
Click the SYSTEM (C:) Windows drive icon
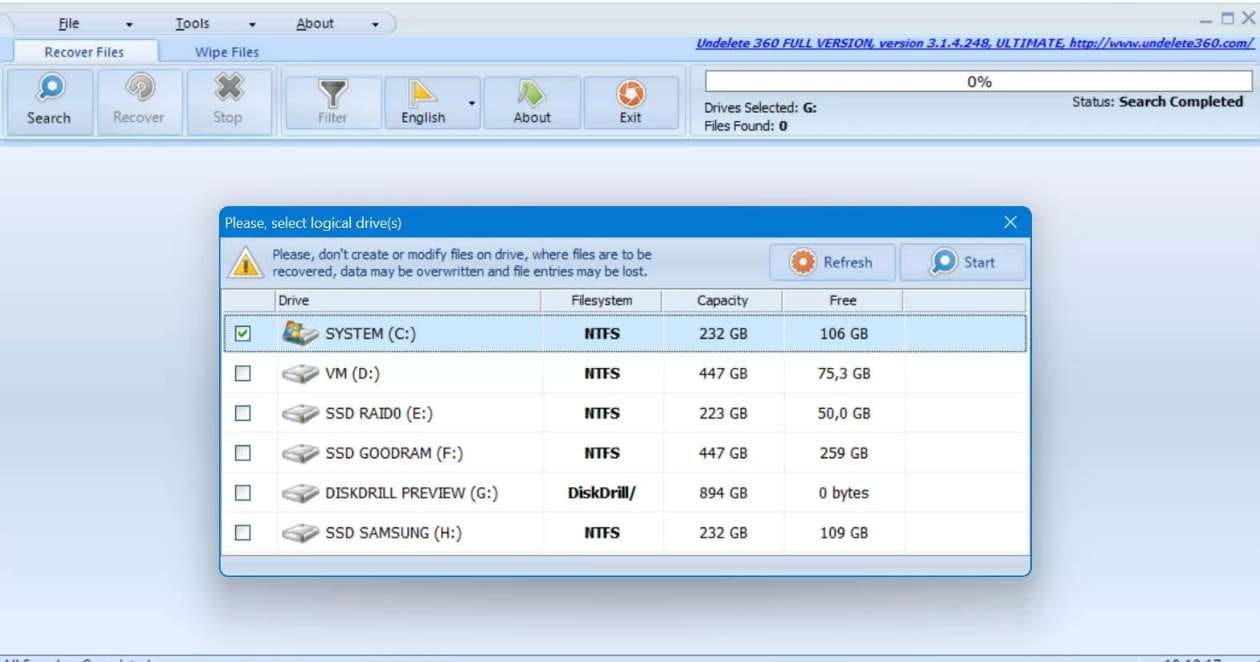[300, 333]
